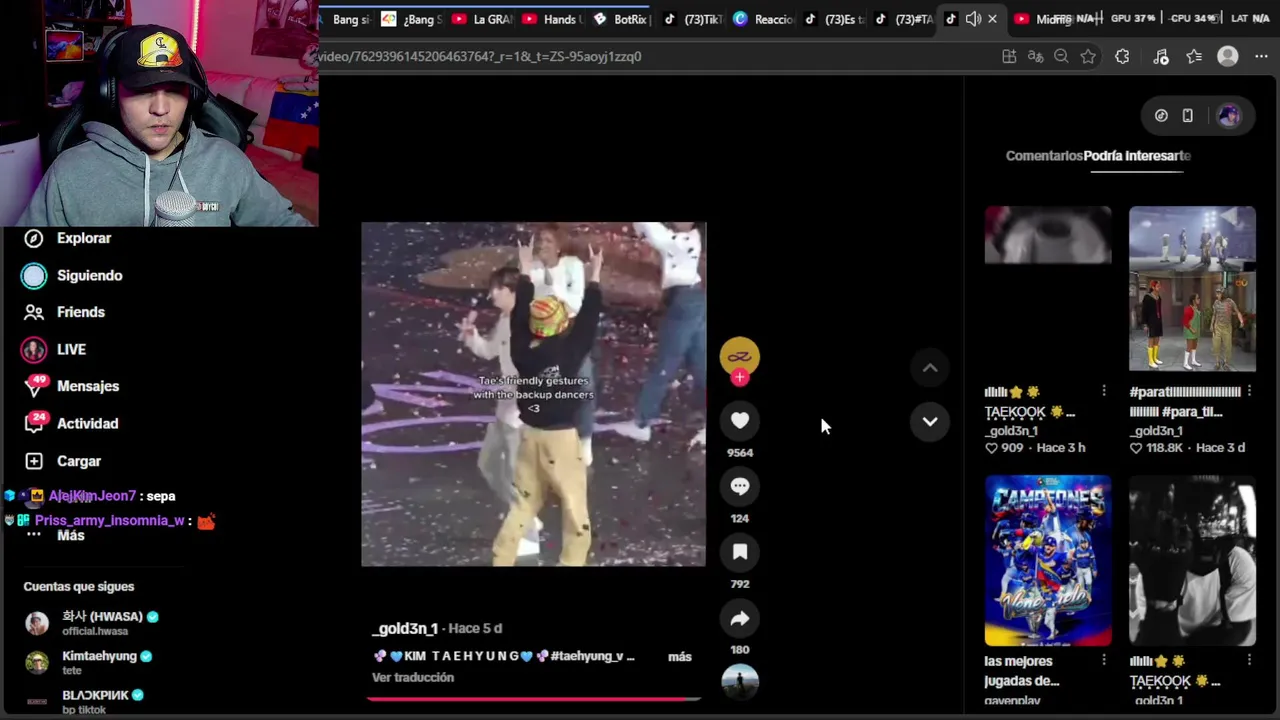
Task: Open the black-and-white crowd suggested thumbnail
Action: pyautogui.click(x=1192, y=561)
